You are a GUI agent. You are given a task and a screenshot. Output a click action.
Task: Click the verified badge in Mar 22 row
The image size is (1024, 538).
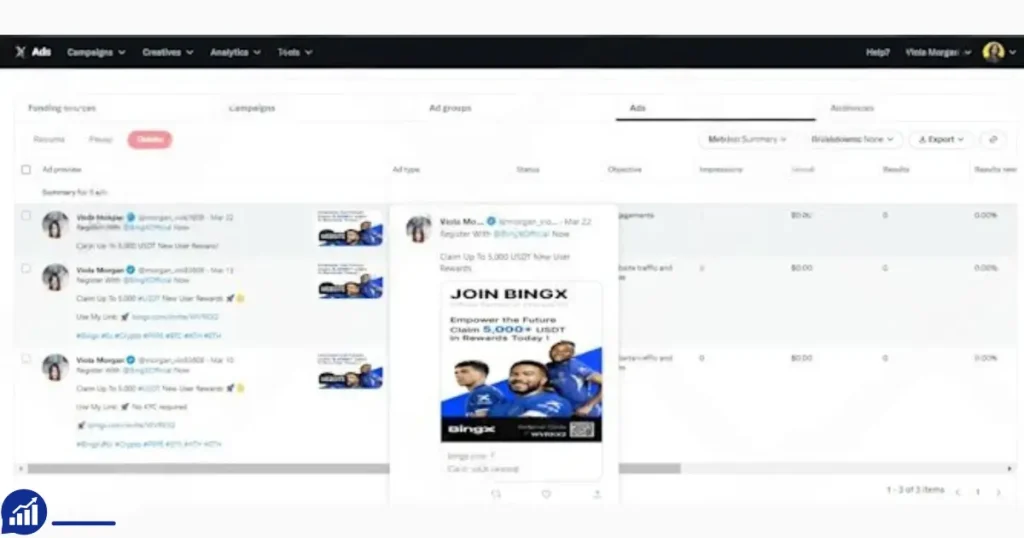point(131,217)
